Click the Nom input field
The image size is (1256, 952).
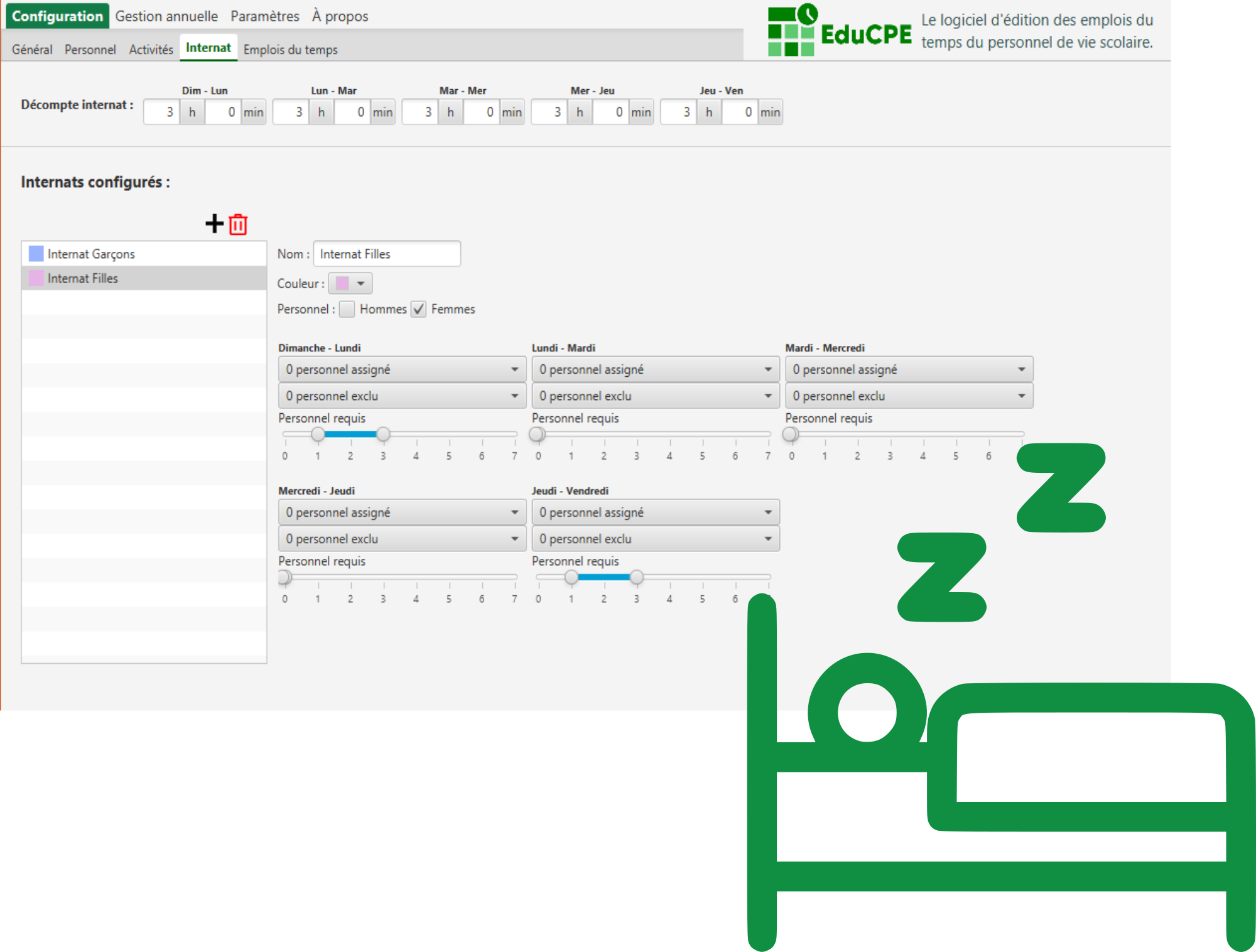tap(387, 254)
